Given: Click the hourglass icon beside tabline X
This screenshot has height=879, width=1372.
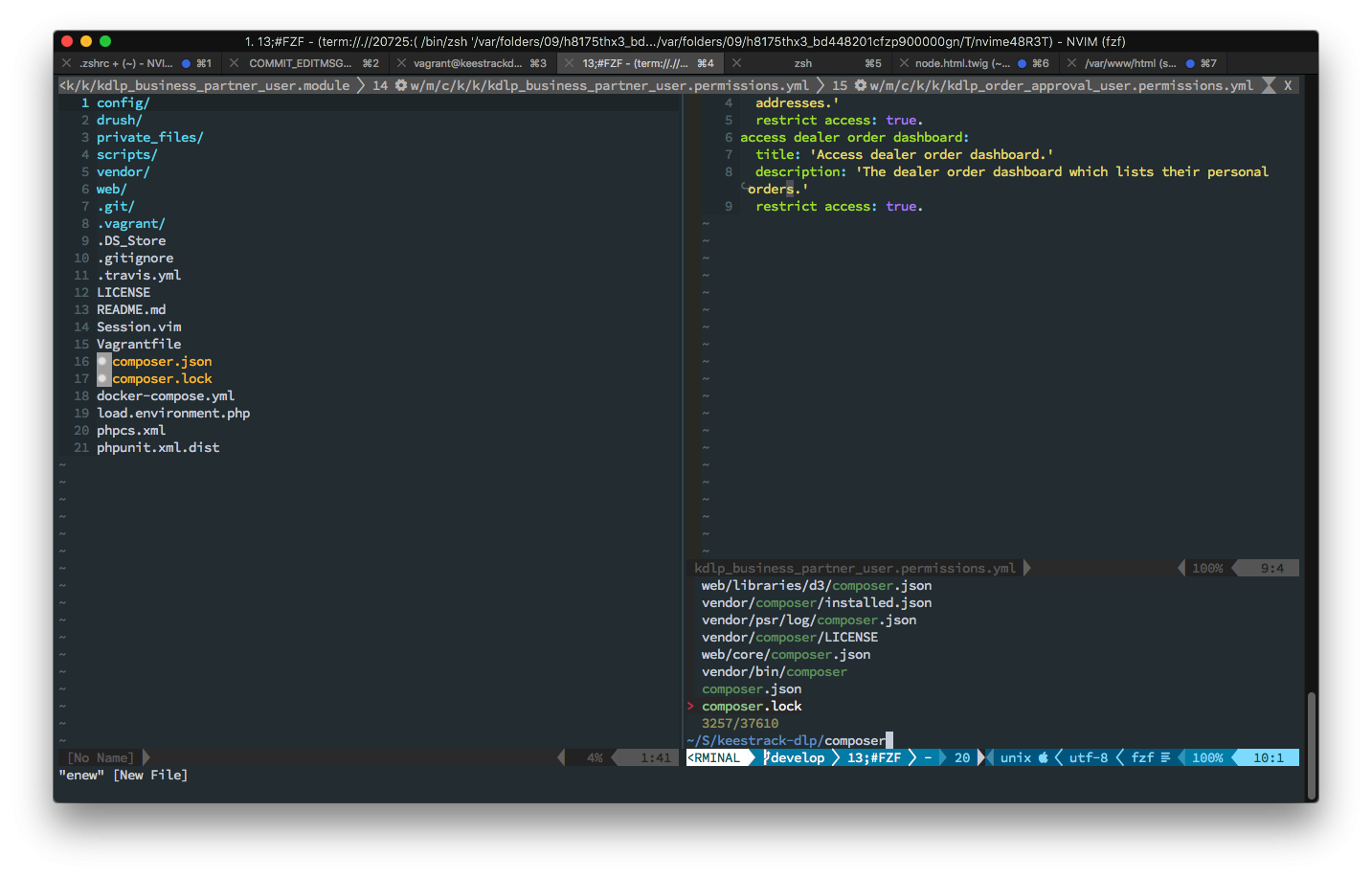Looking at the screenshot, I should [1269, 85].
